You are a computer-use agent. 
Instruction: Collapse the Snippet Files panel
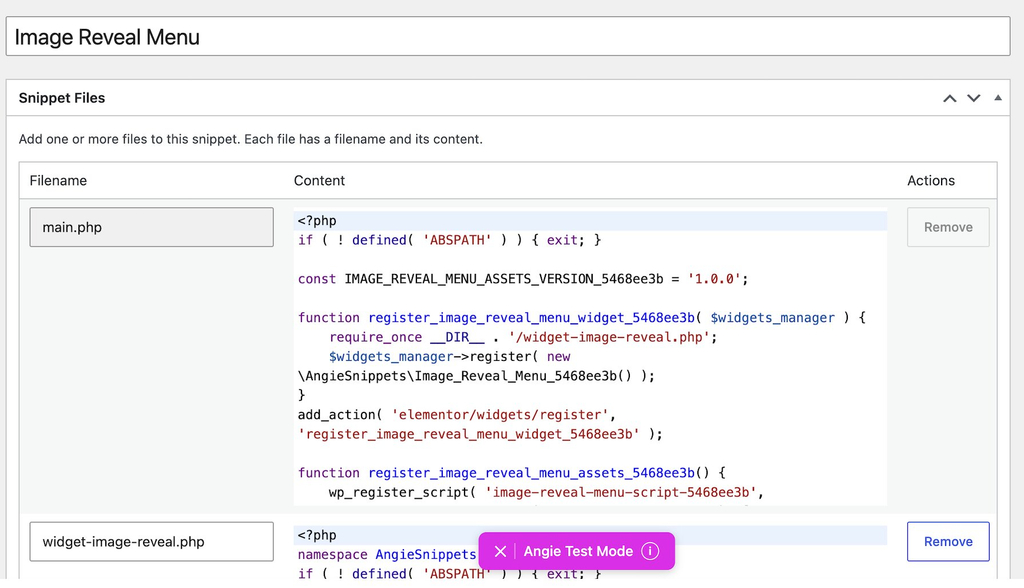click(998, 98)
